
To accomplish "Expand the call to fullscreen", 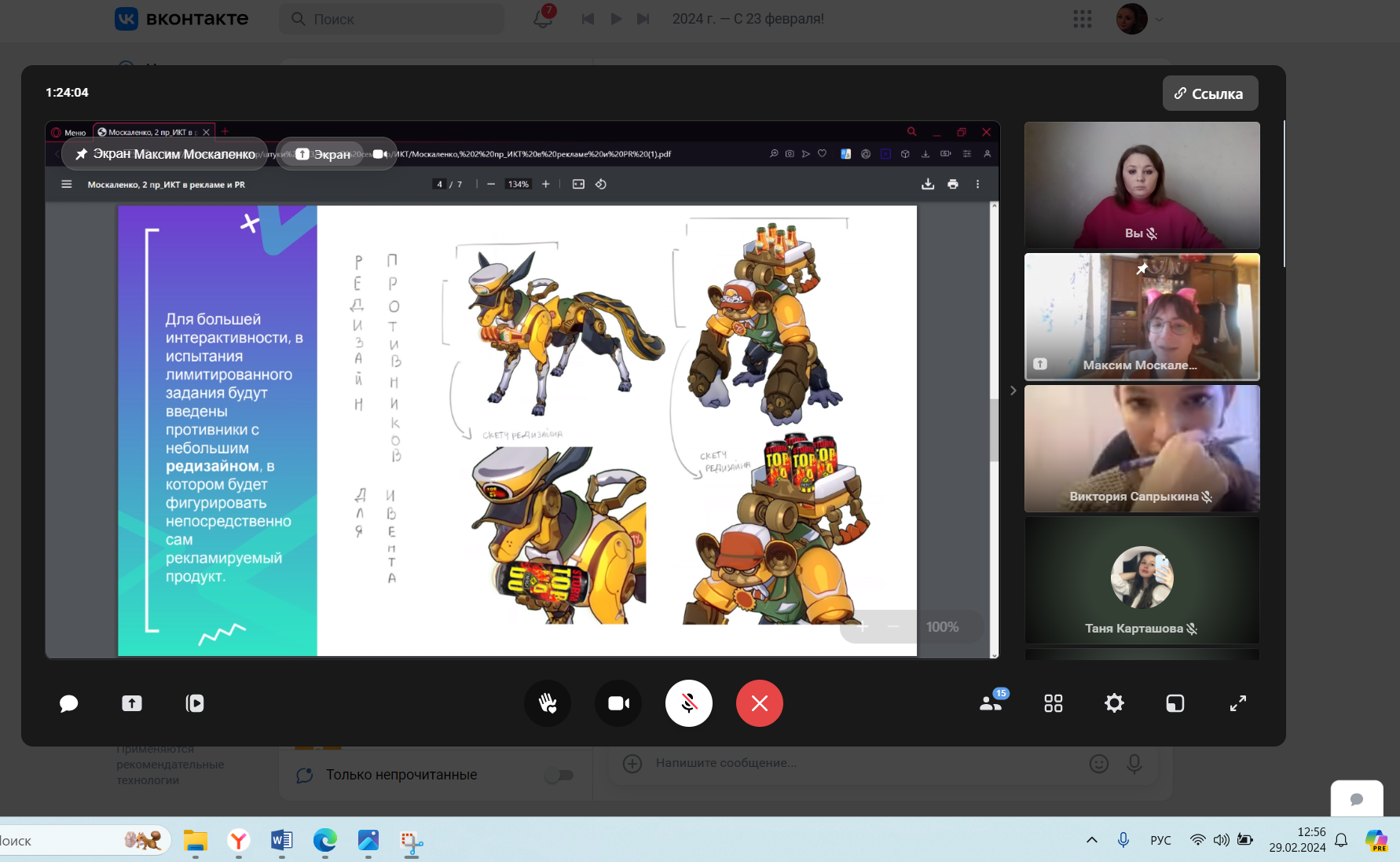I will [1238, 703].
